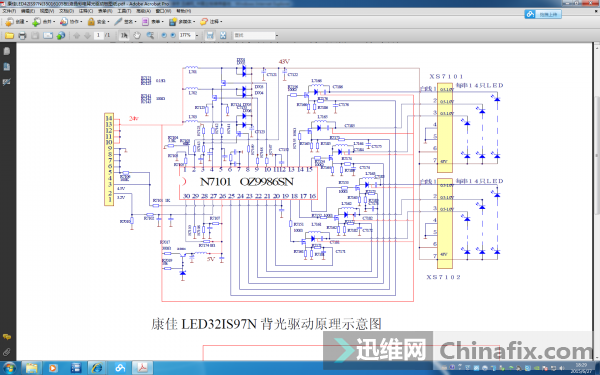Open the Attachments paperclip panel icon
The height and width of the screenshot is (375, 600).
pos(7,352)
